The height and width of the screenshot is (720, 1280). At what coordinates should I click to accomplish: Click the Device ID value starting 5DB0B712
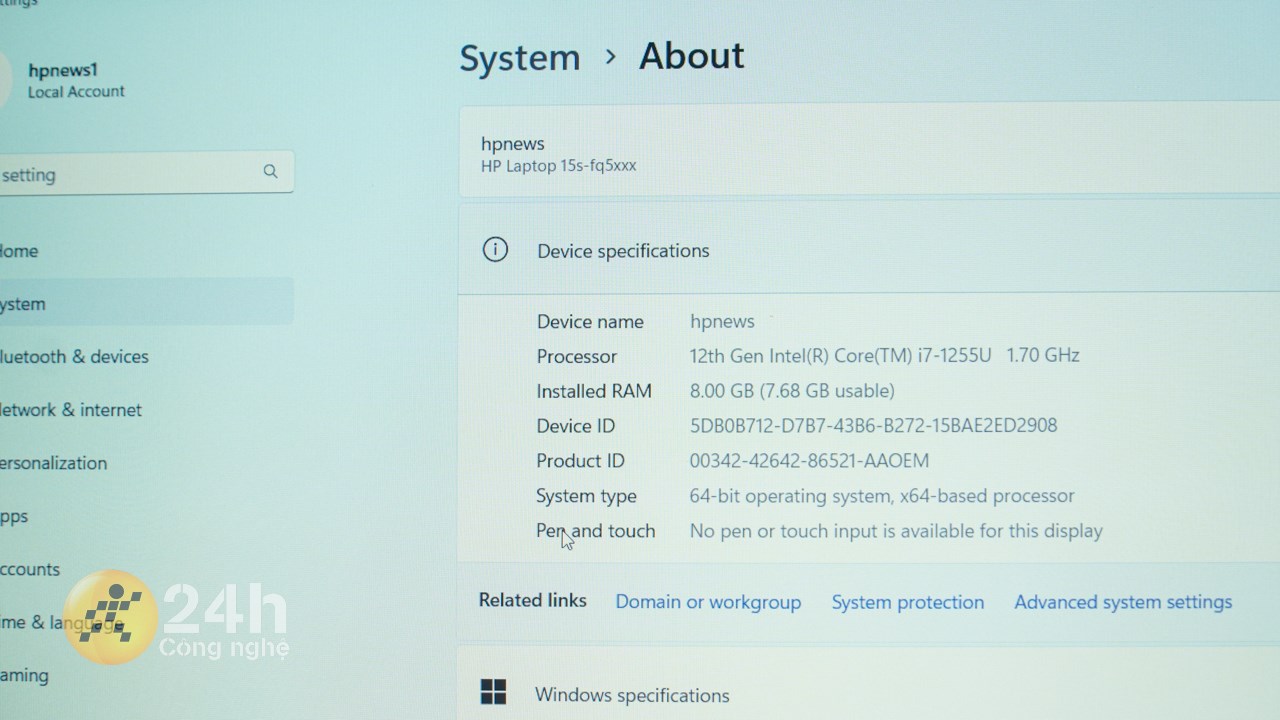pyautogui.click(x=873, y=425)
